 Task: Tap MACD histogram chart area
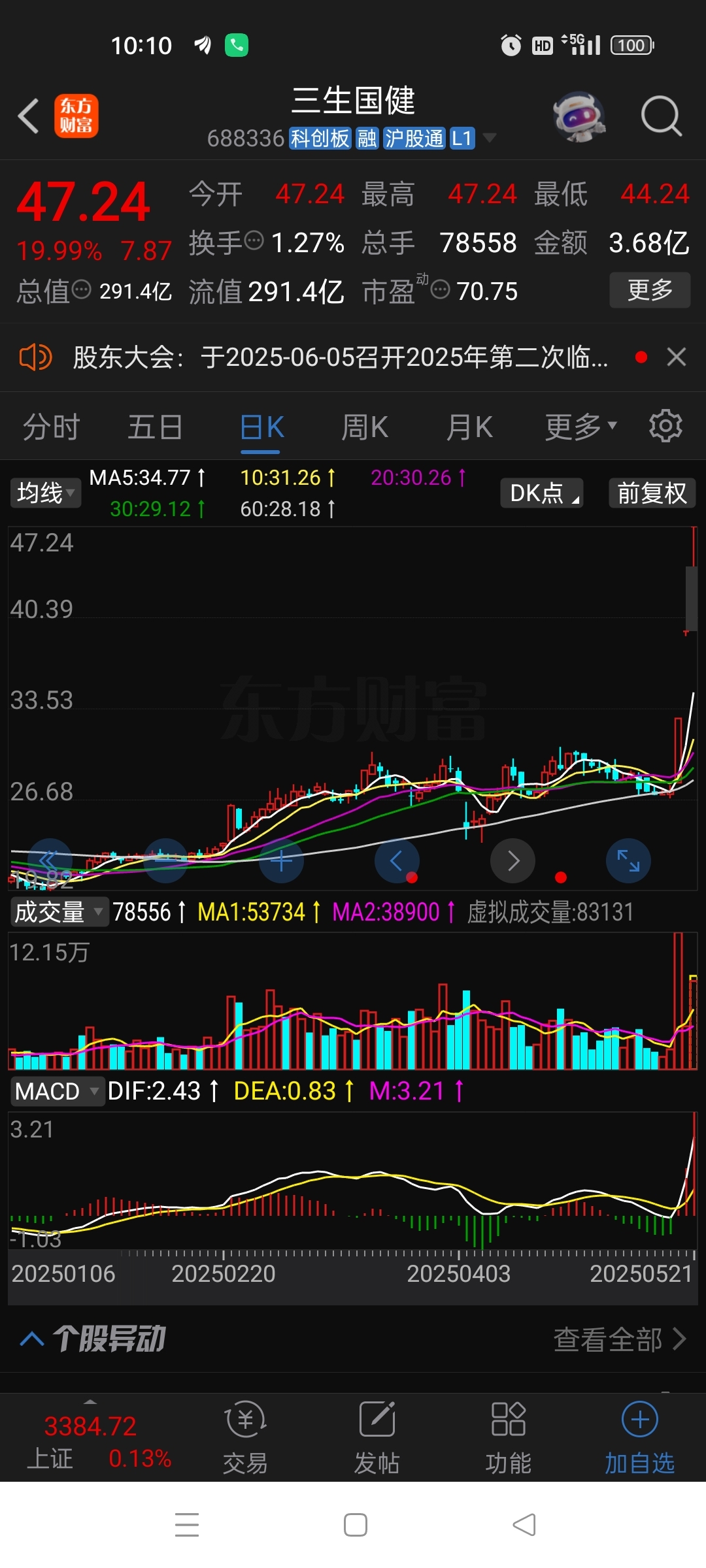click(353, 1180)
